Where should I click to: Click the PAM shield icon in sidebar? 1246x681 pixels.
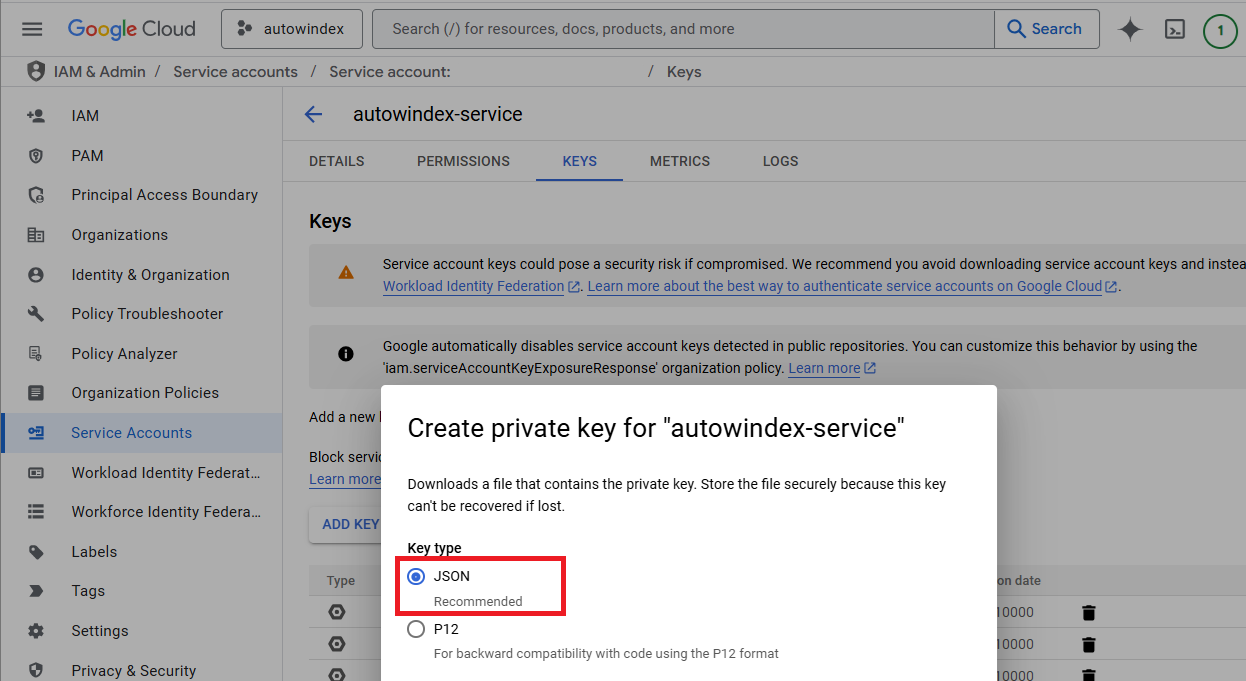(36, 156)
